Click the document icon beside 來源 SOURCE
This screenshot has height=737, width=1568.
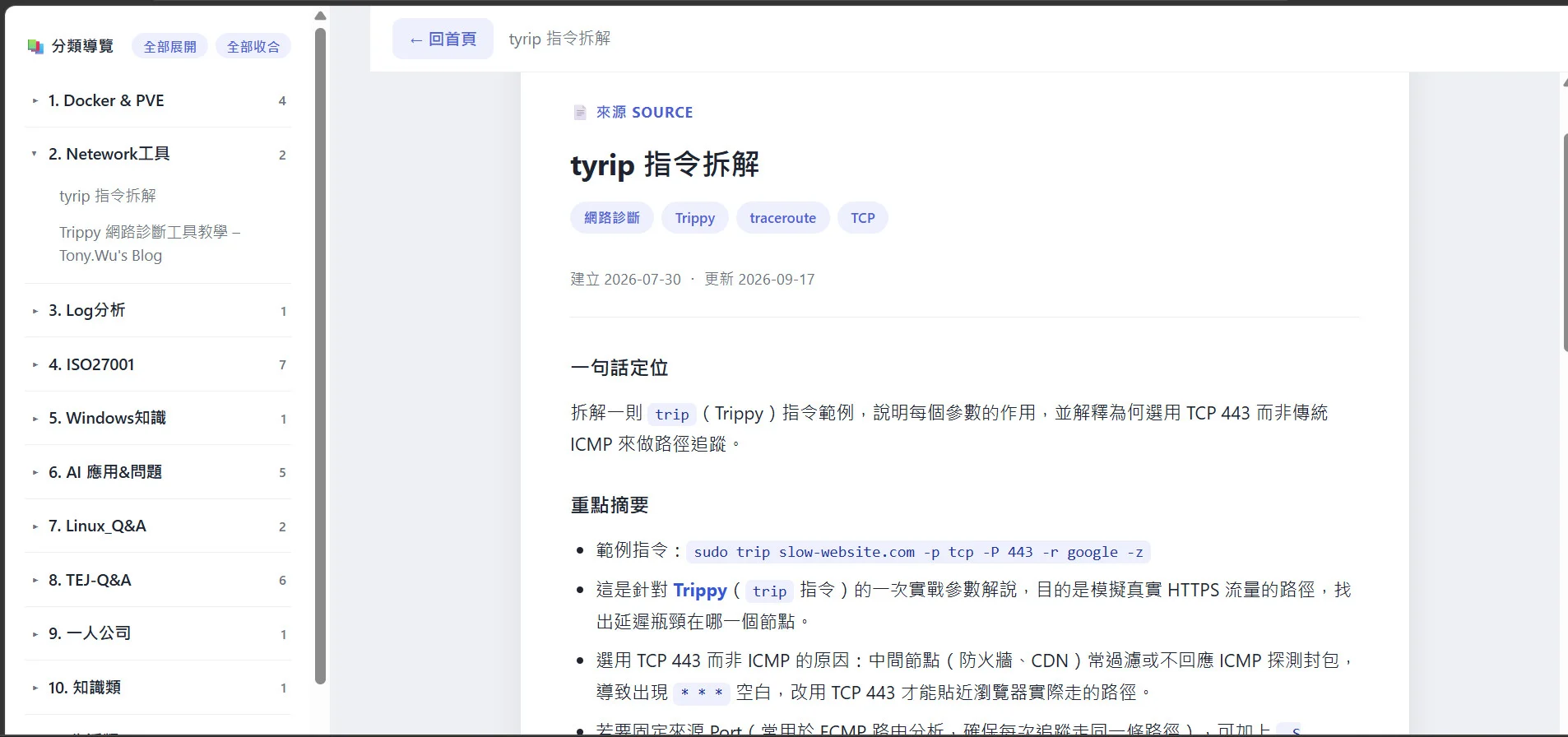point(580,113)
